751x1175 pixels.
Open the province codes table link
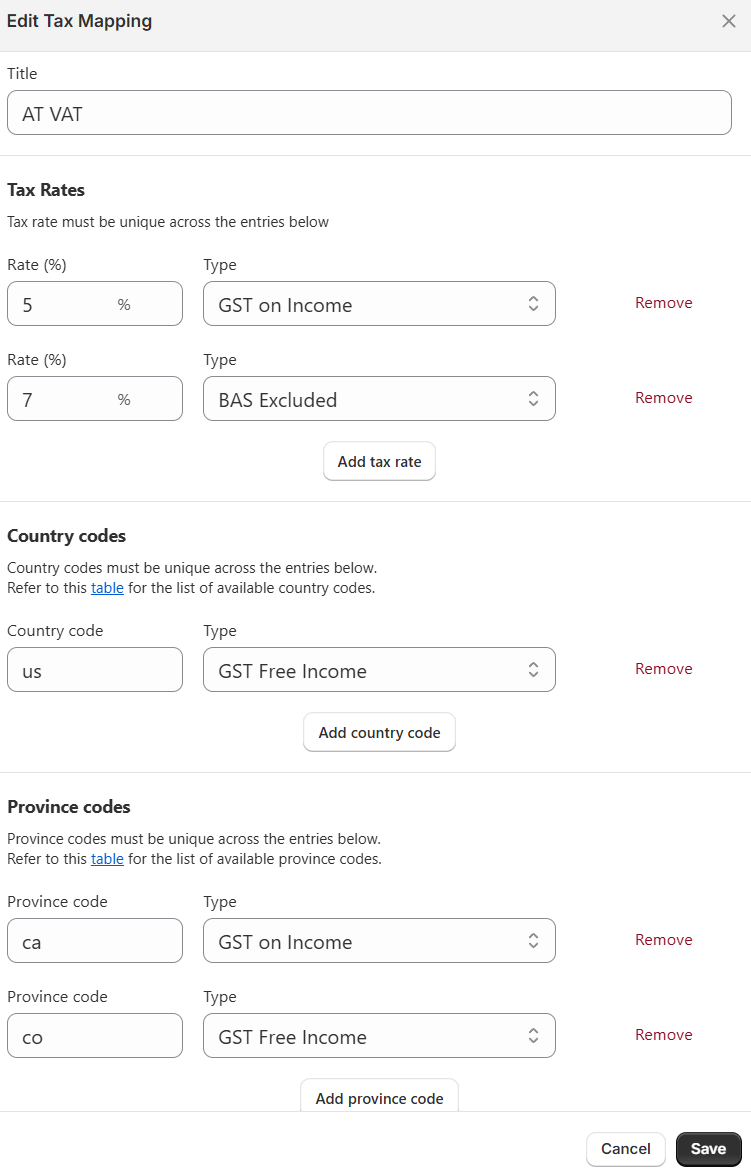pyautogui.click(x=107, y=859)
